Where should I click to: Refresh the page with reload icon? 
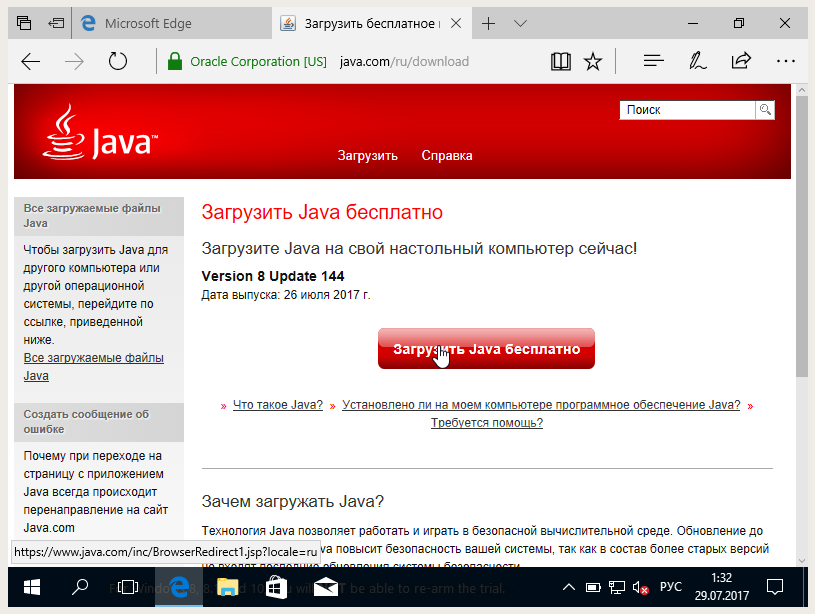[118, 62]
